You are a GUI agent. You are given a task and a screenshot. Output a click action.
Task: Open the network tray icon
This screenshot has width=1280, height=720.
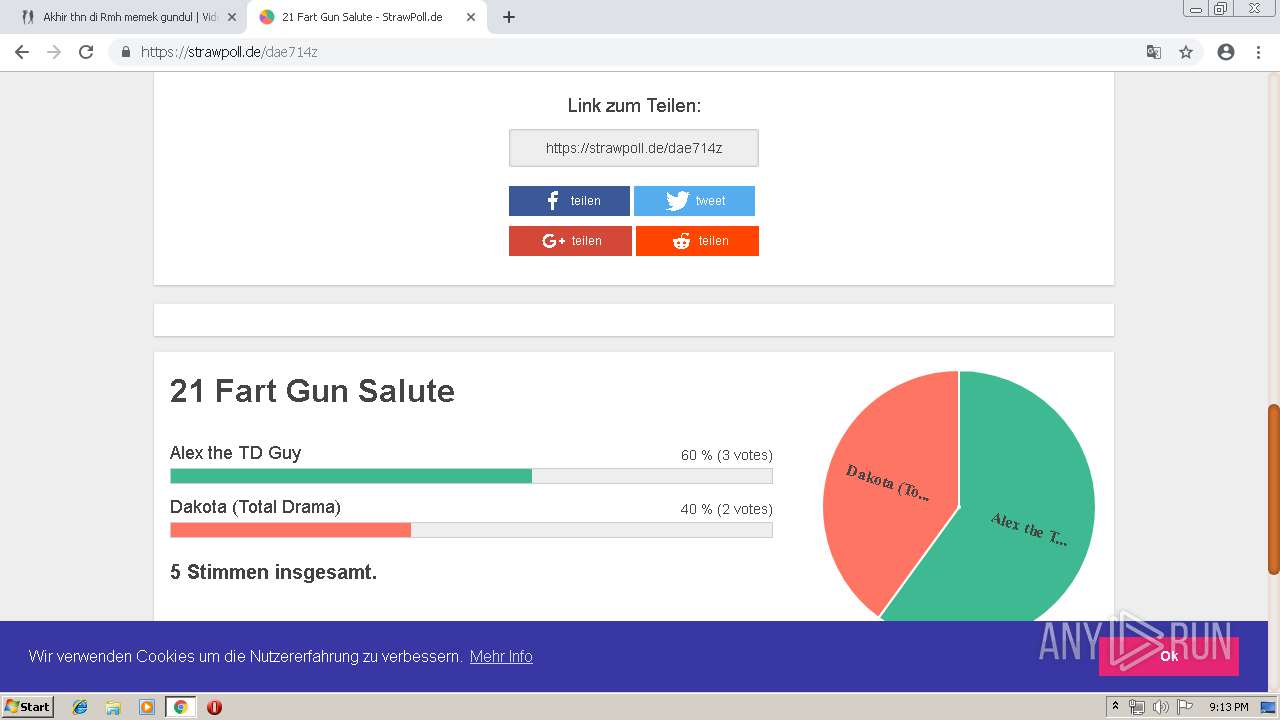[x=1137, y=707]
